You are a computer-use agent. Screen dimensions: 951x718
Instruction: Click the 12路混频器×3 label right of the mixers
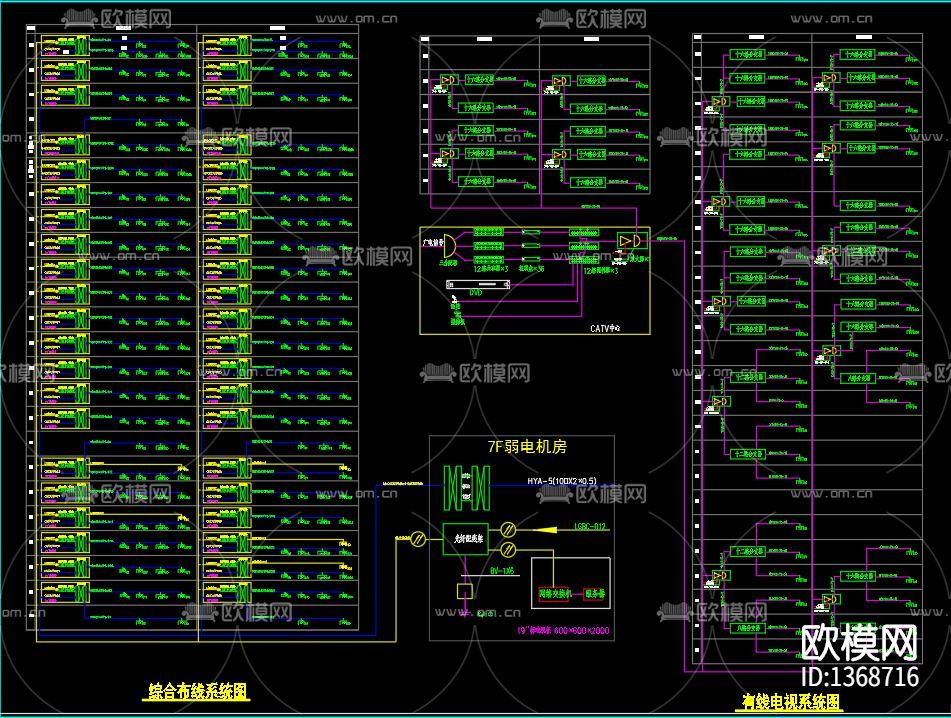pos(600,271)
